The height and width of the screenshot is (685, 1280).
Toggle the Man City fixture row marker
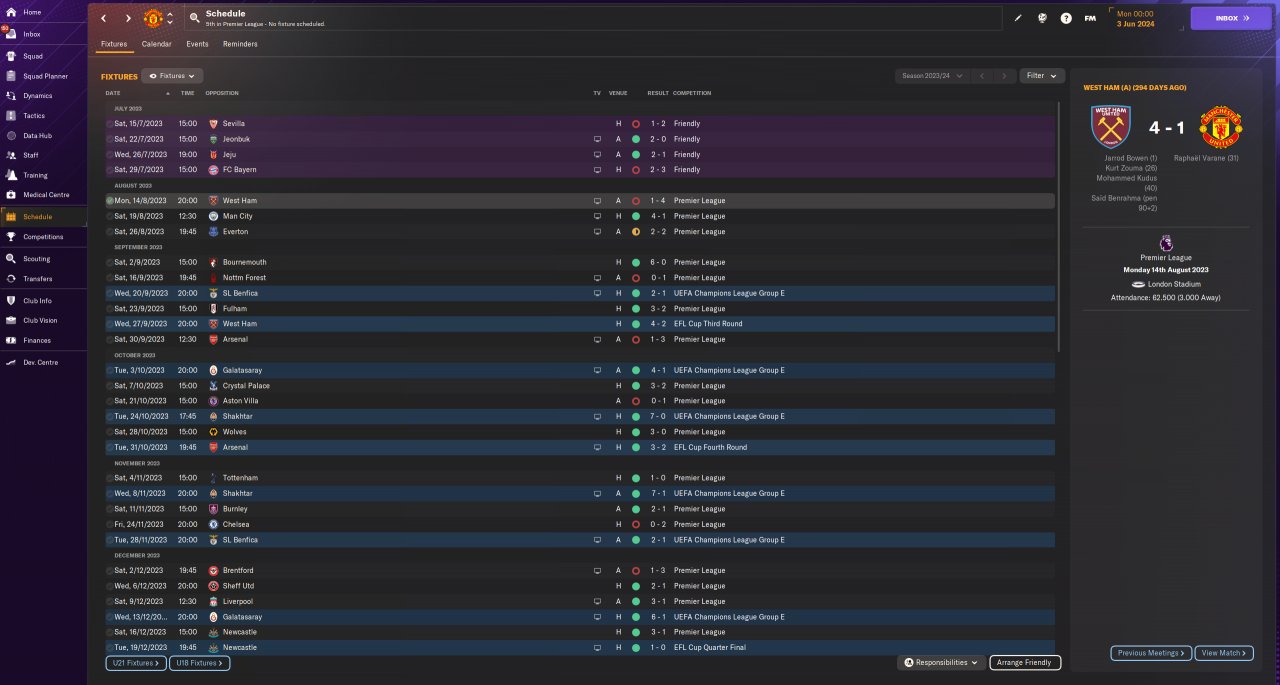click(110, 216)
